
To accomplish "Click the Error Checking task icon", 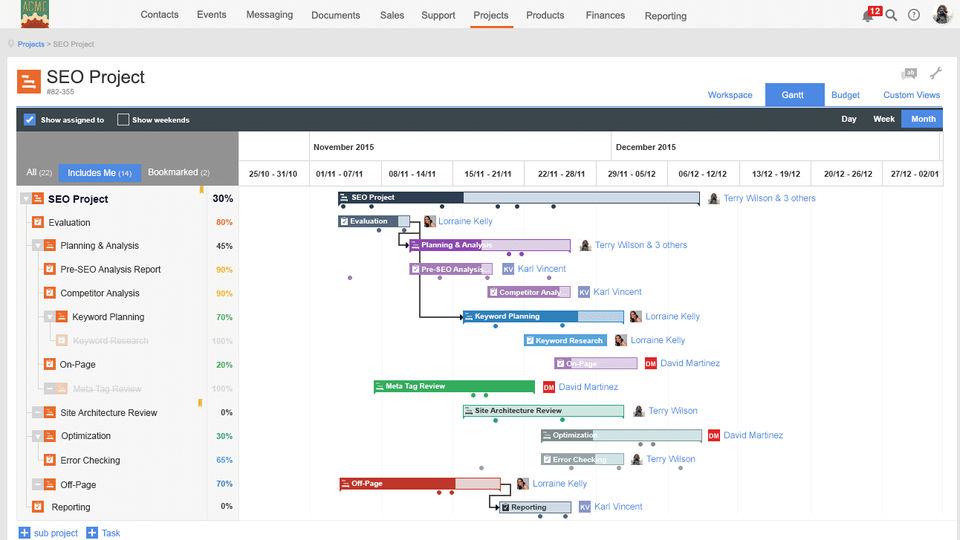I will click(50, 460).
